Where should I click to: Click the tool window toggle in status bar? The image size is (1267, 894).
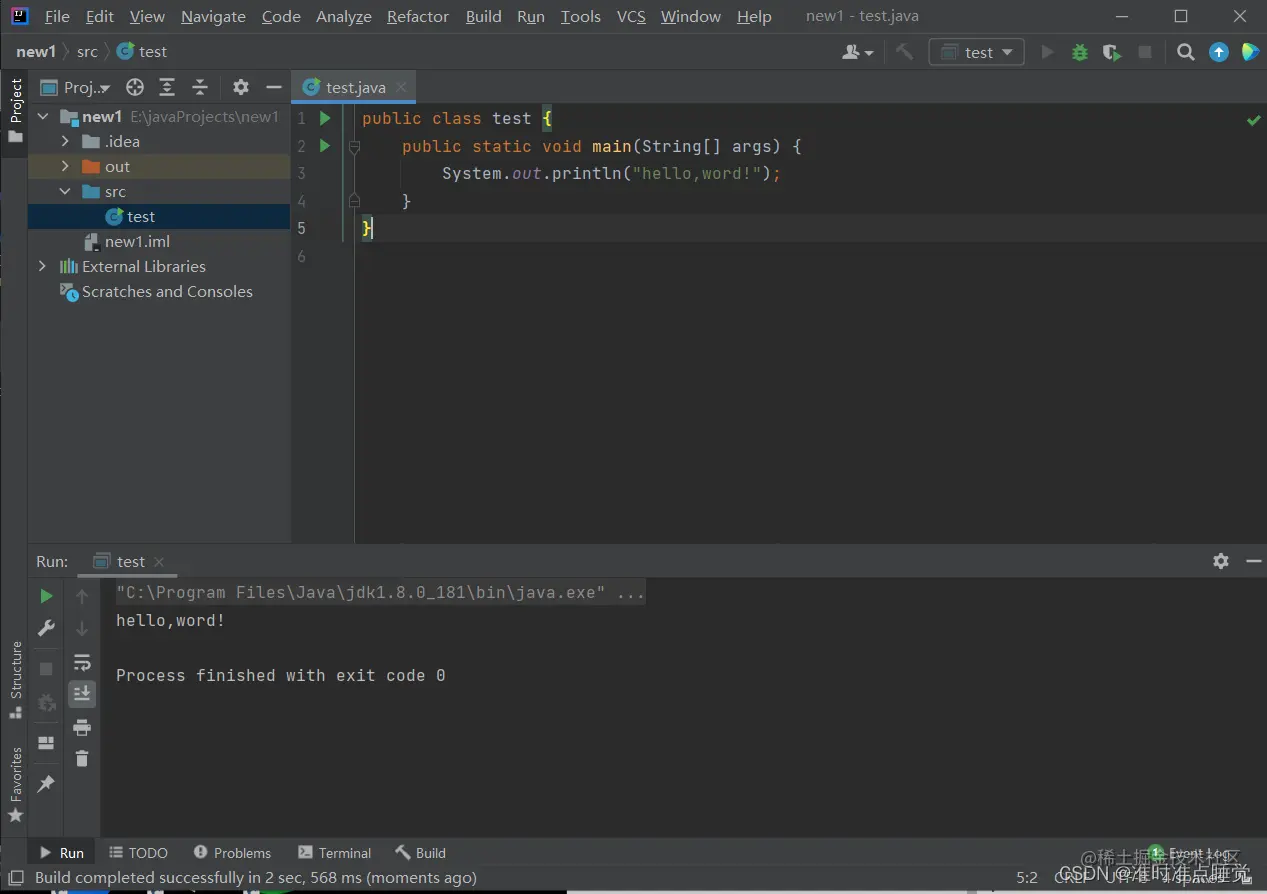(x=16, y=878)
